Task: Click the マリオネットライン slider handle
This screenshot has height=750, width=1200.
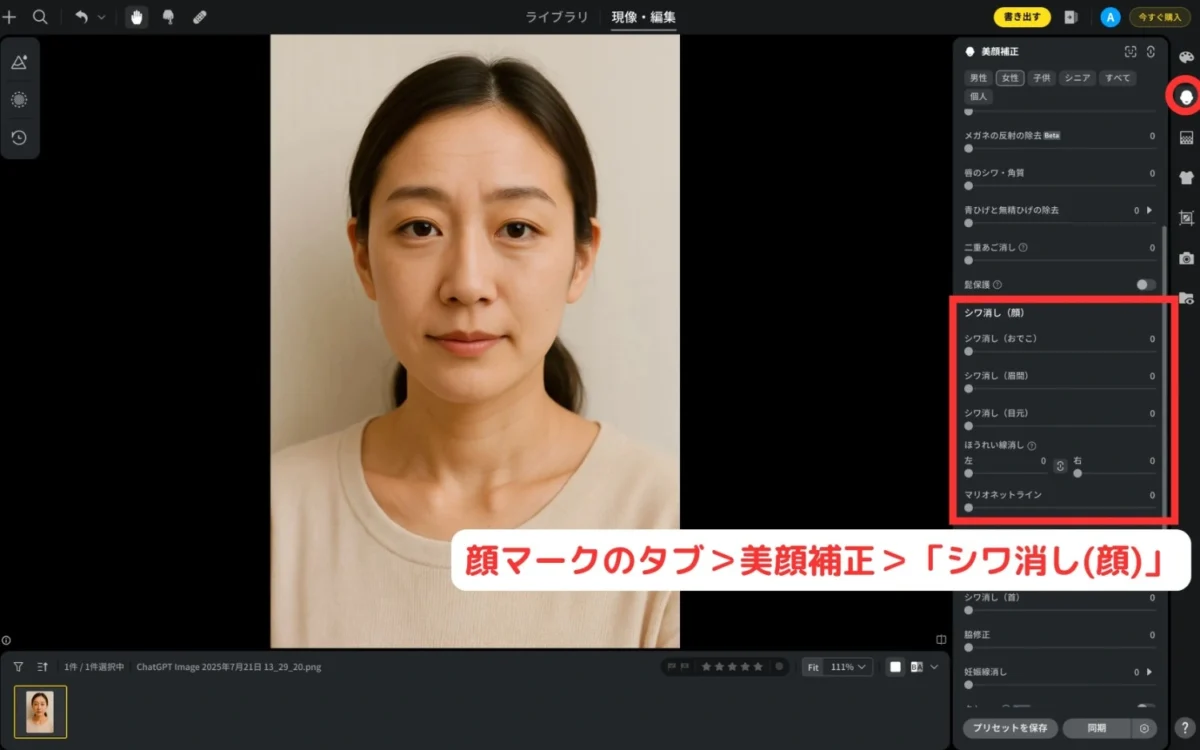Action: click(x=968, y=507)
